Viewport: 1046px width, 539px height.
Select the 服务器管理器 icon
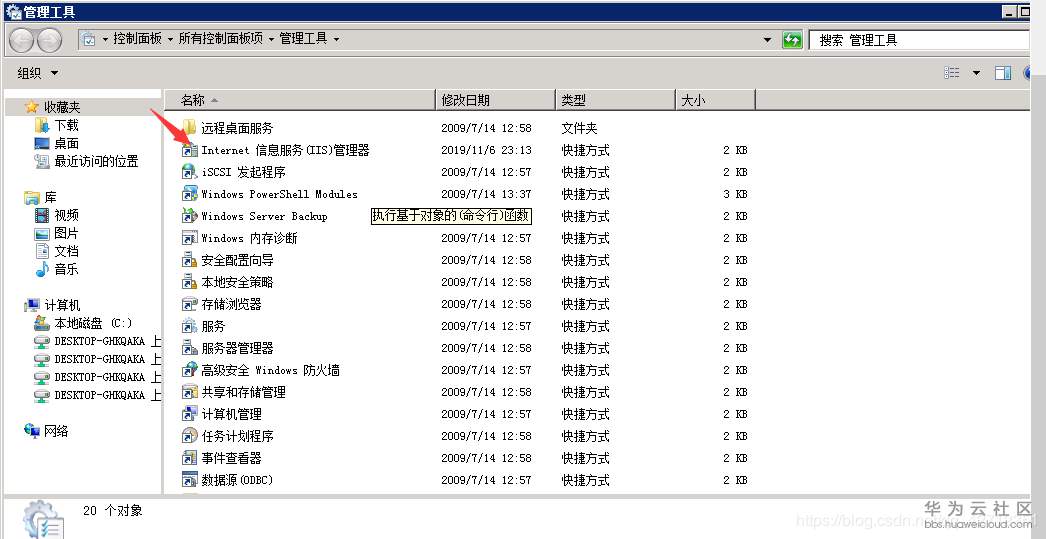pyautogui.click(x=189, y=348)
